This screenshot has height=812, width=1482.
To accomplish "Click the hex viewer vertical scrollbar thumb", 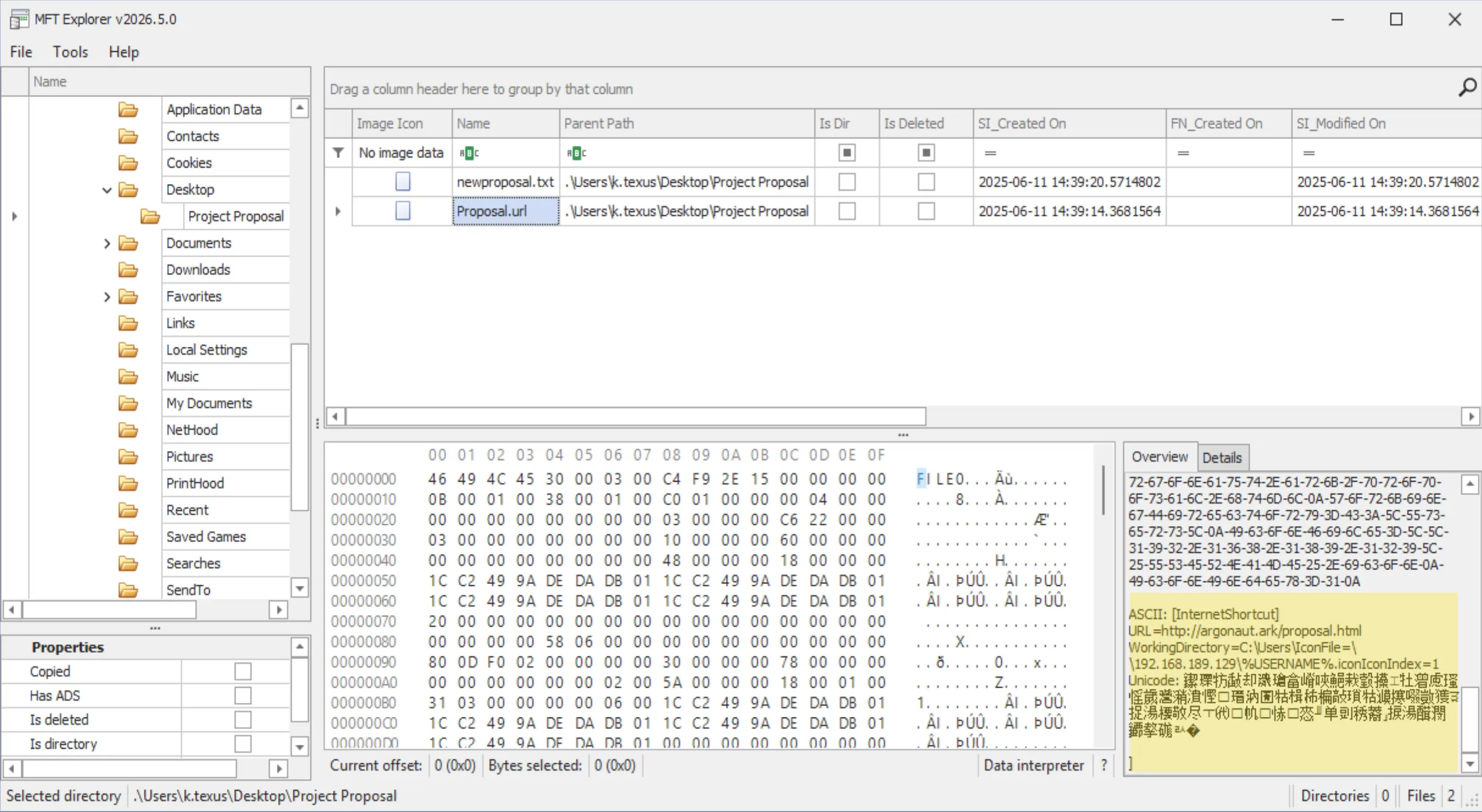I will (x=1104, y=490).
